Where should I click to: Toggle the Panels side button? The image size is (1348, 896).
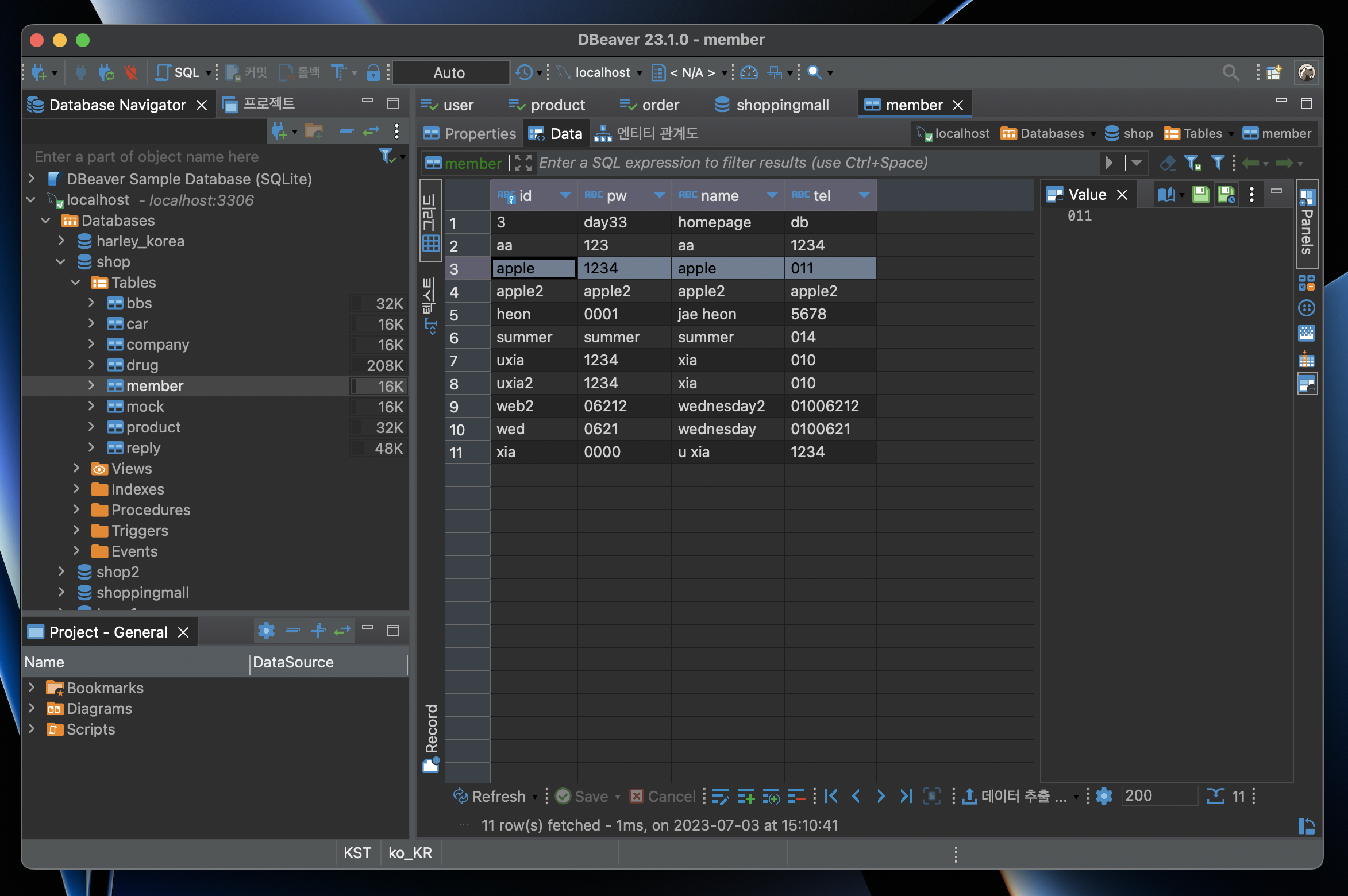coord(1307,224)
